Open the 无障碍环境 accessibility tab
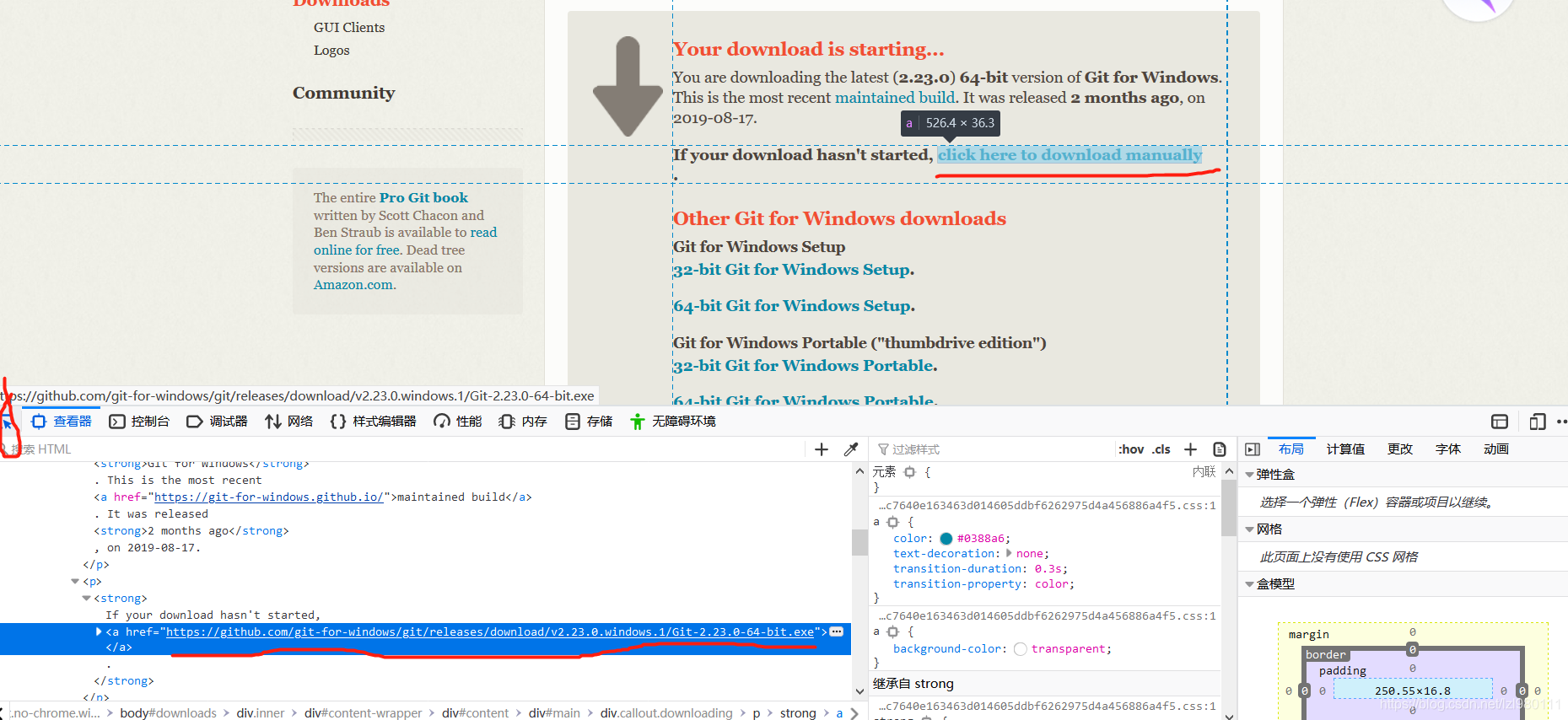1568x720 pixels. point(673,422)
